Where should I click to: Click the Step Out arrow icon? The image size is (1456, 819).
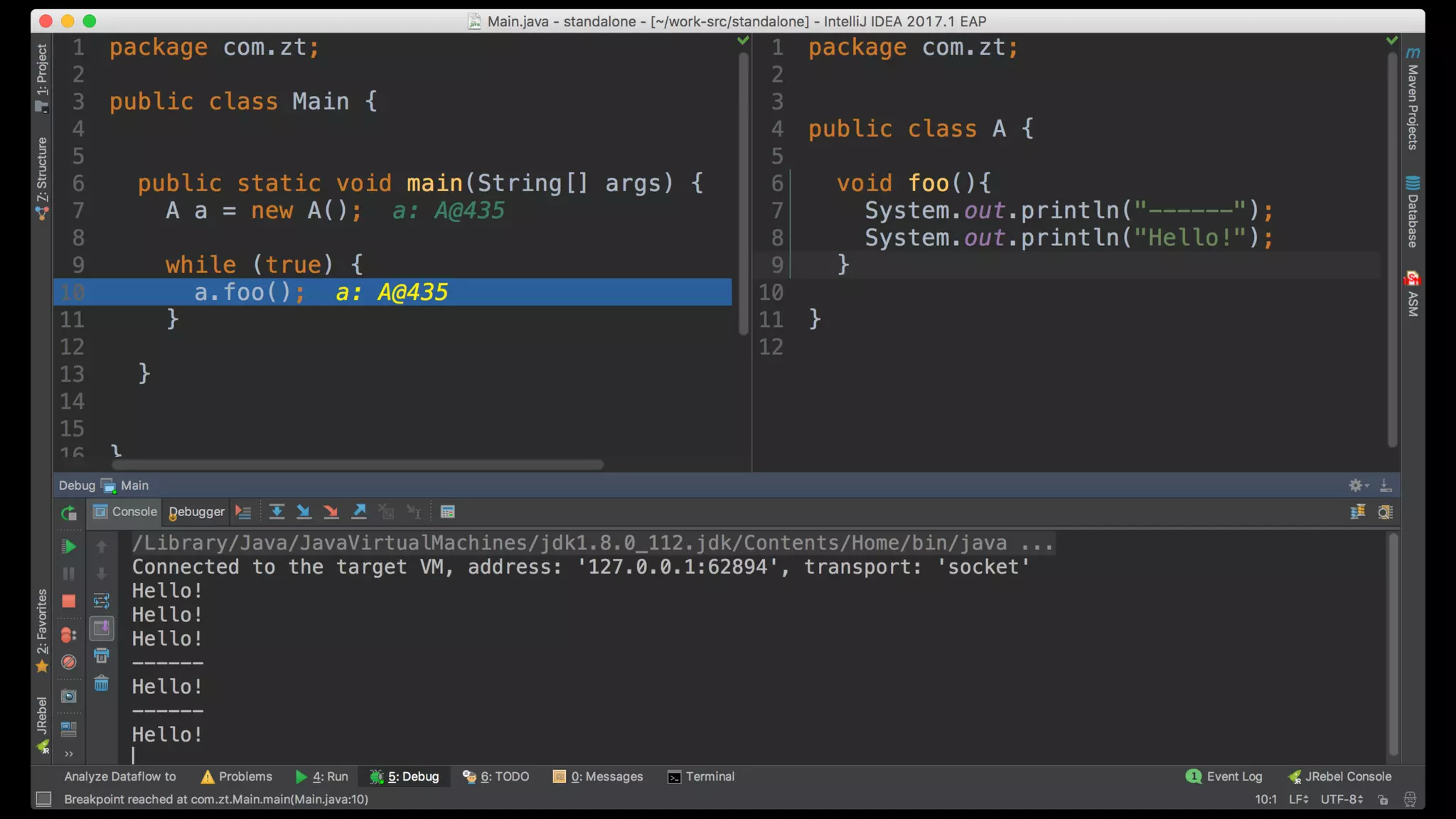point(359,512)
